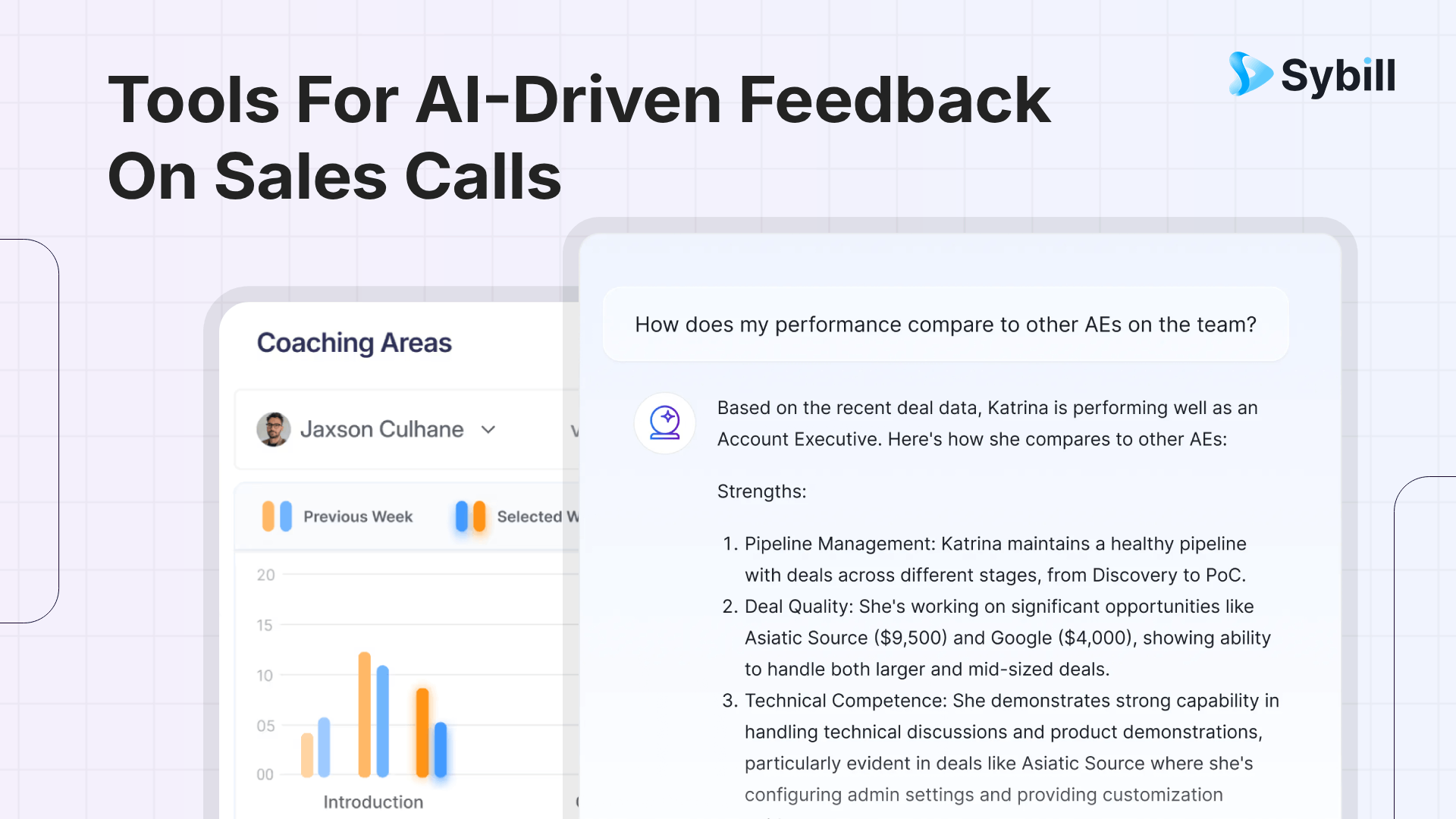Click the Jaxson Culhane name label

pos(381,429)
